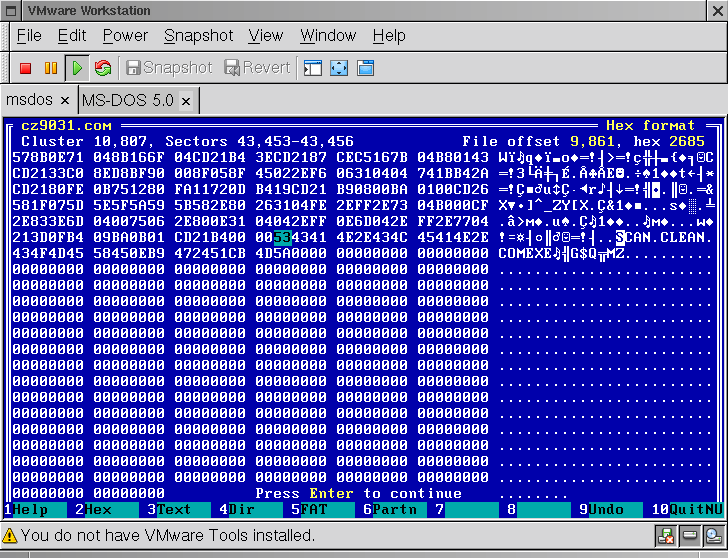Viewport: 728px width, 558px height.
Task: Click the hex value 4D5A0000
Action: point(291,253)
